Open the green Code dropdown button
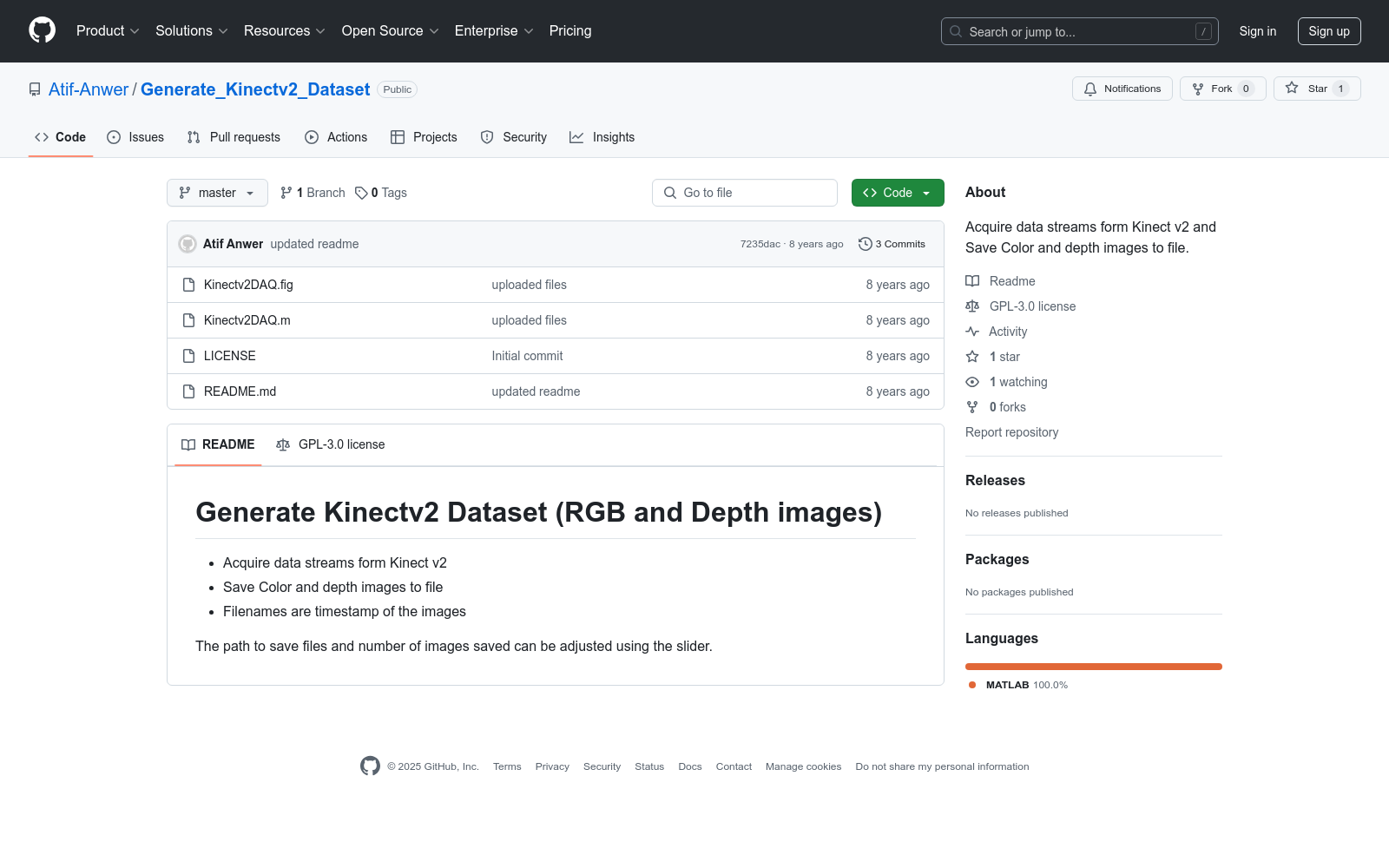 898,193
